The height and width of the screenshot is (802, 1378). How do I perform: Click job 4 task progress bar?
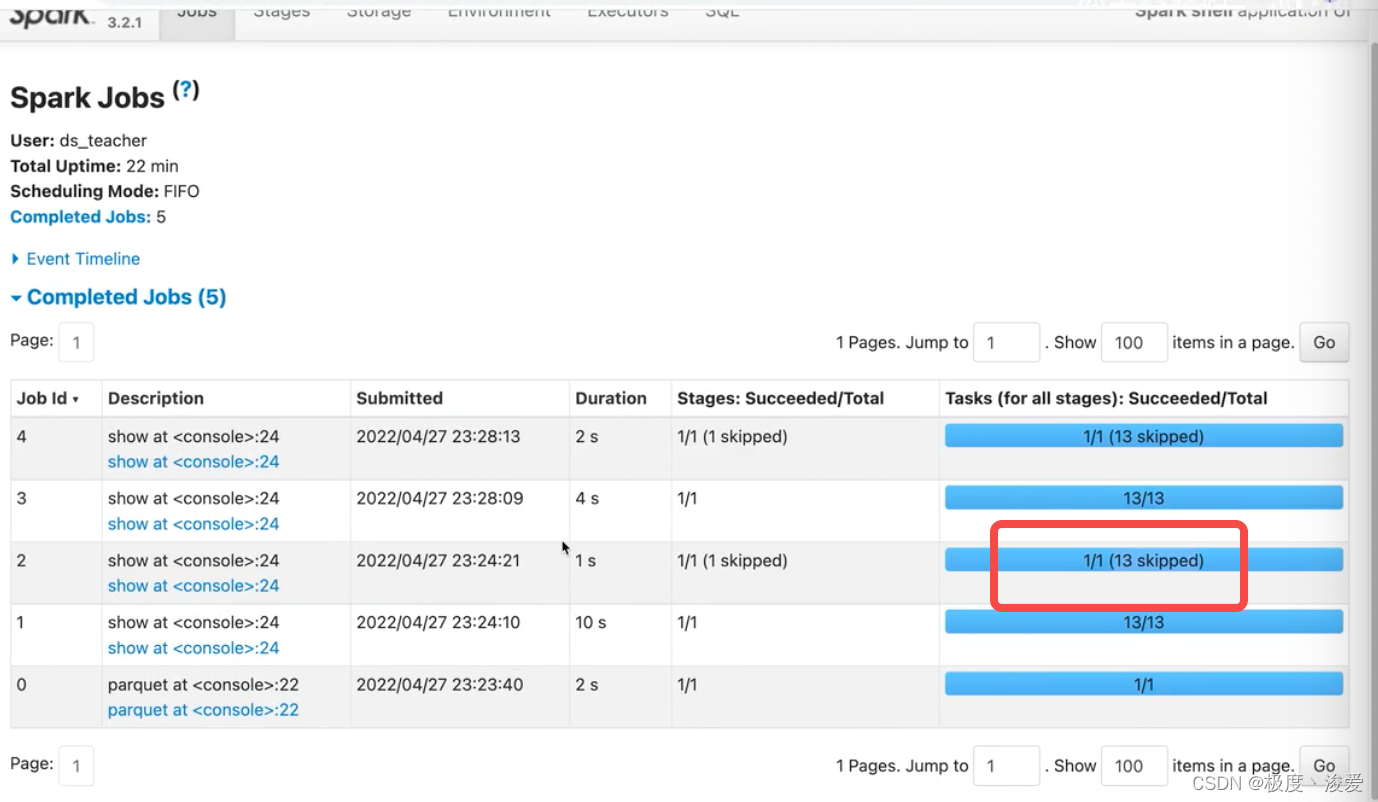pos(1143,436)
